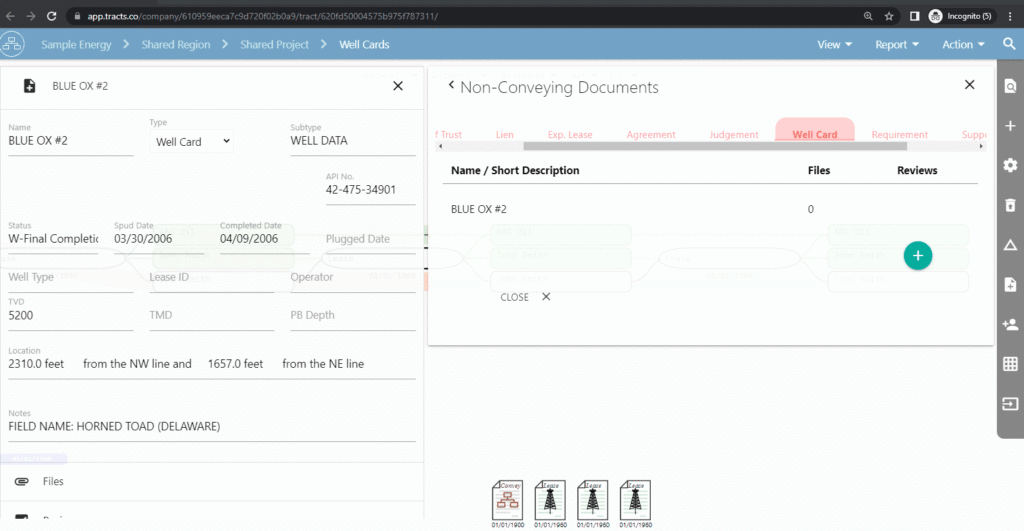Click the export arrow icon in sidebar
This screenshot has width=1024, height=531.
coord(1010,404)
